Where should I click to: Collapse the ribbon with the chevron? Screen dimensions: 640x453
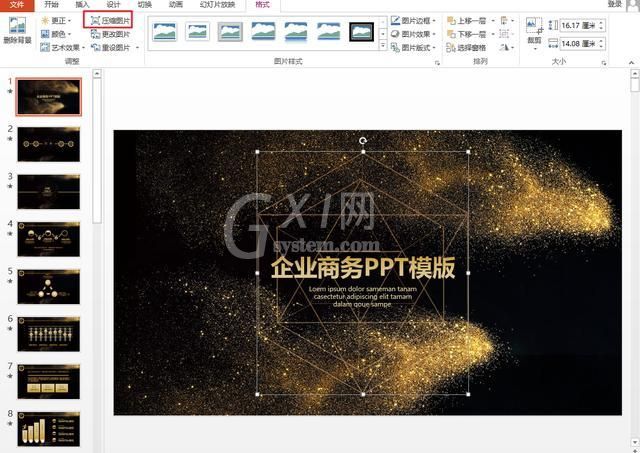pyautogui.click(x=631, y=62)
